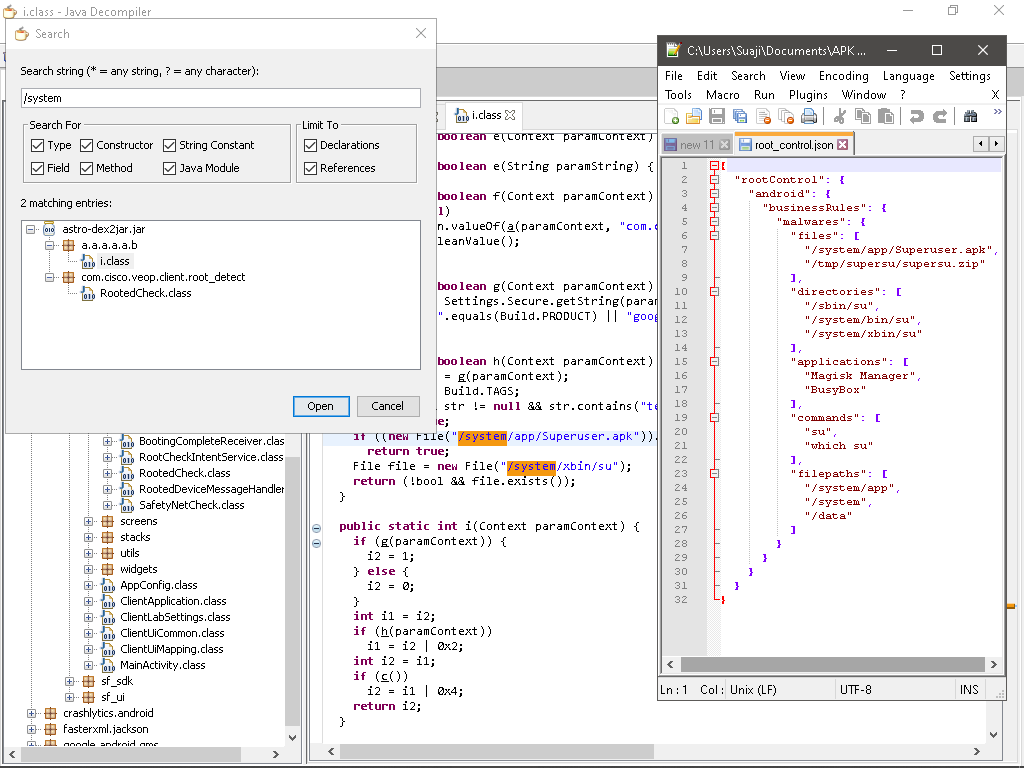Click decompiler code horizontal scrollbar thumb
The height and width of the screenshot is (768, 1024).
[496, 751]
